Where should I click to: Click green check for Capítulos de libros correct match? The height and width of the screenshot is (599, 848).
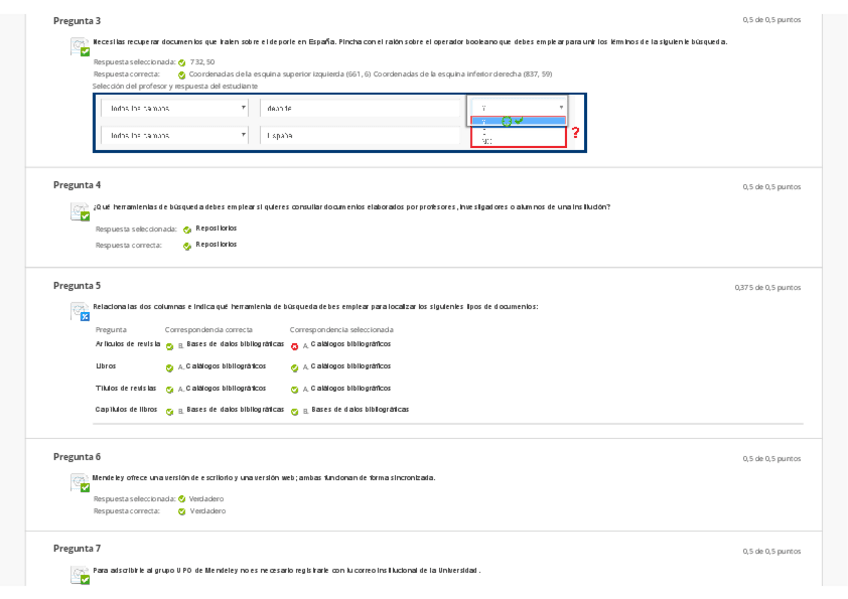tap(170, 412)
